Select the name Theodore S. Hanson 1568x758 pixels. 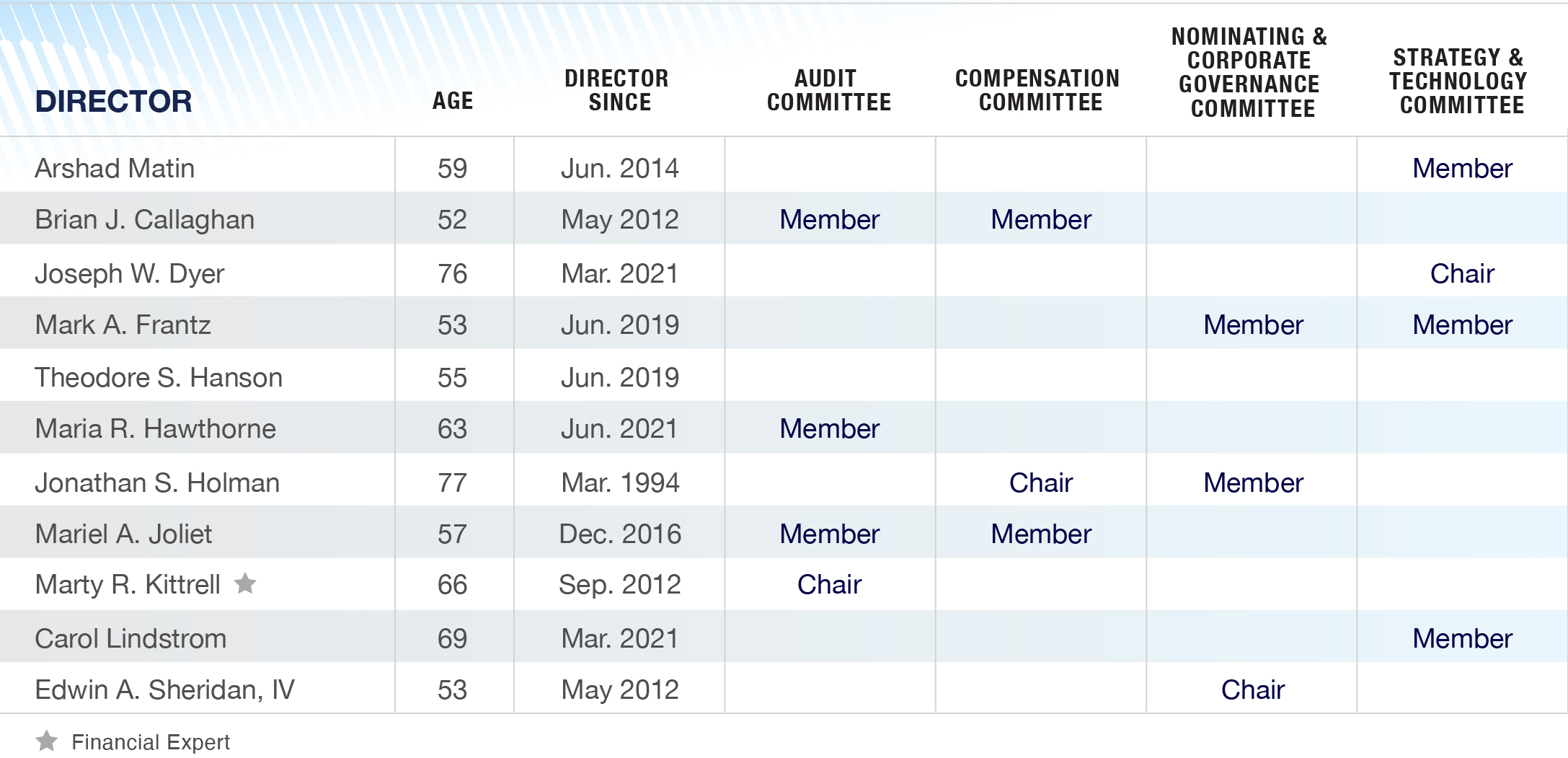[158, 377]
